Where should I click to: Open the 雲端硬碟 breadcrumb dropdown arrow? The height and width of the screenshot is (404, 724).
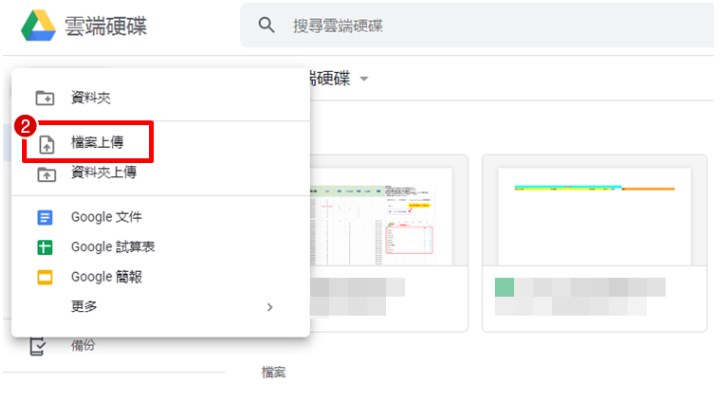364,79
